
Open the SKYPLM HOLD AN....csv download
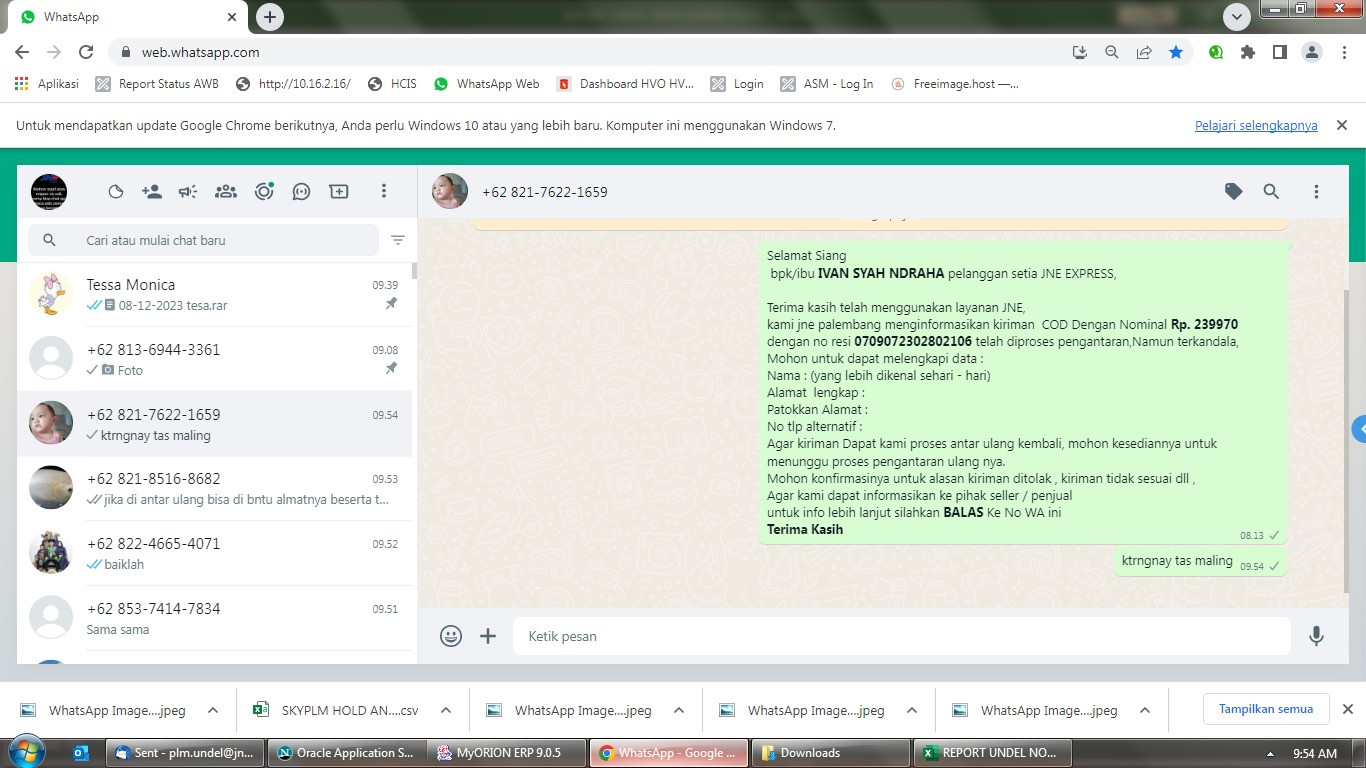click(337, 711)
